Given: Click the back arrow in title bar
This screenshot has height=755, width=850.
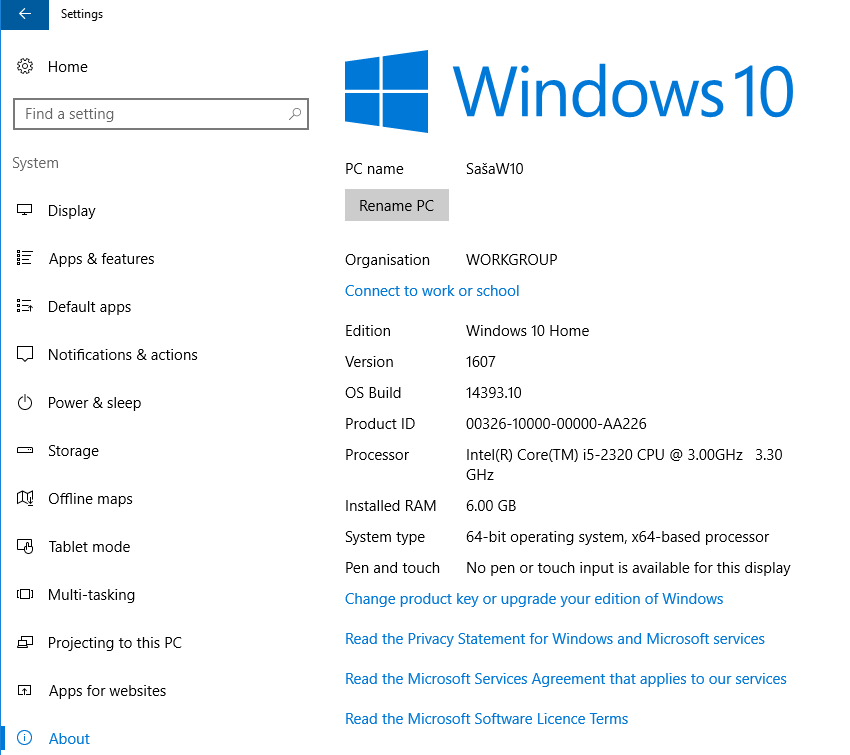Looking at the screenshot, I should (24, 14).
